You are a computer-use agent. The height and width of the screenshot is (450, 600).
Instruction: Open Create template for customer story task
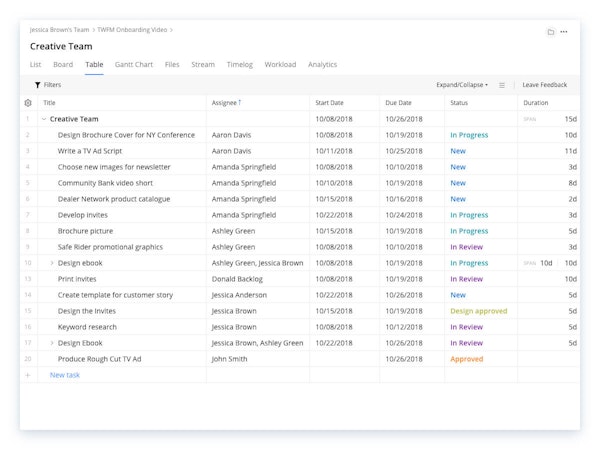[x=115, y=295]
